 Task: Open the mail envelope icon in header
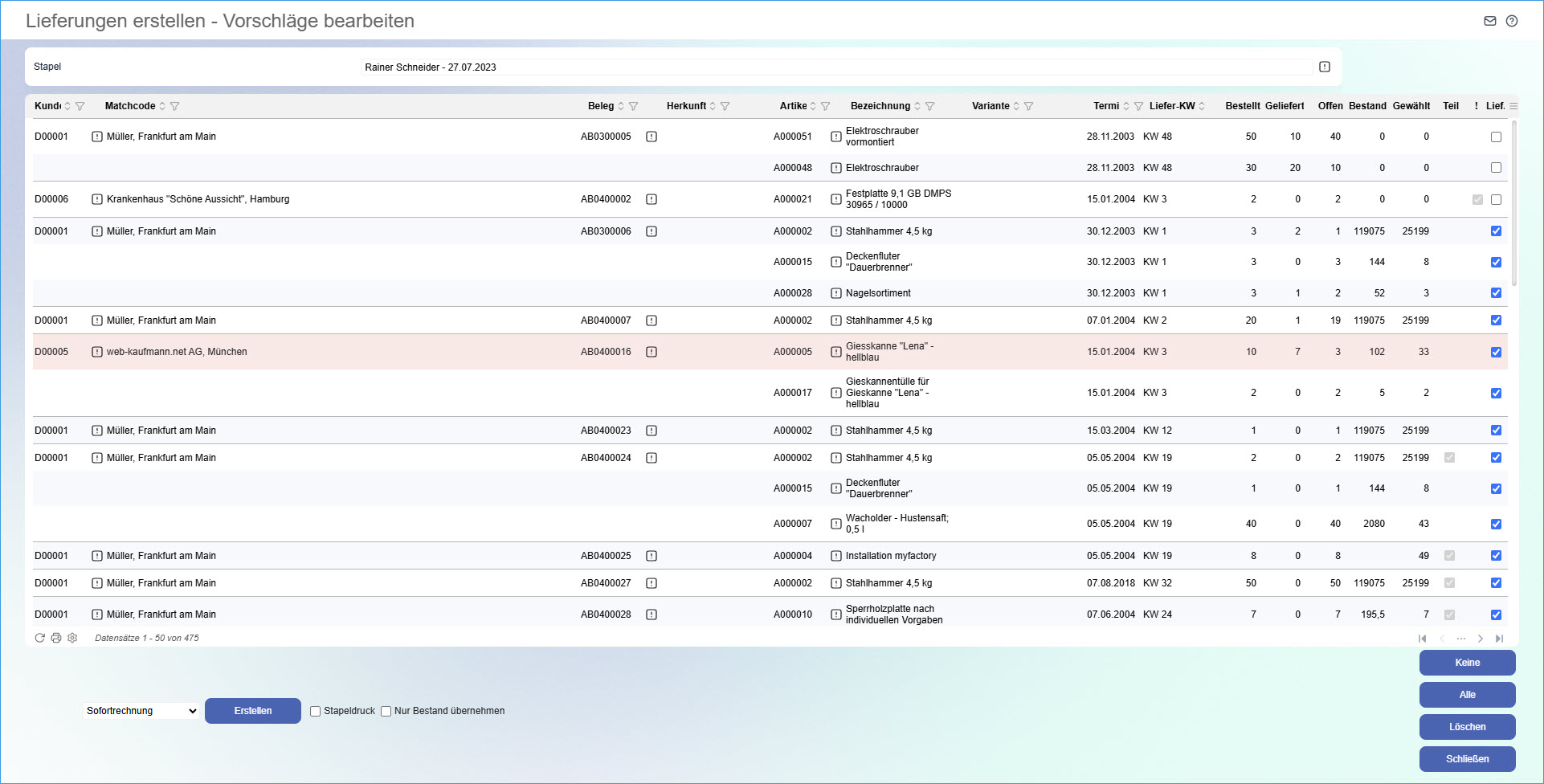[1490, 21]
